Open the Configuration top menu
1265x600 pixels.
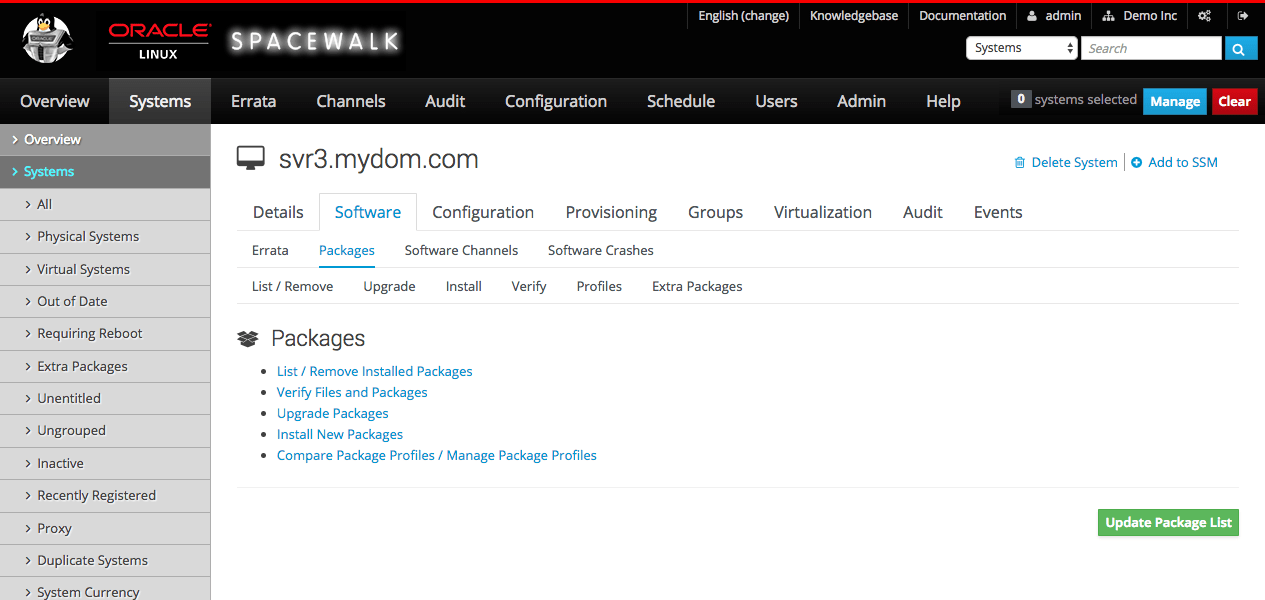(556, 101)
